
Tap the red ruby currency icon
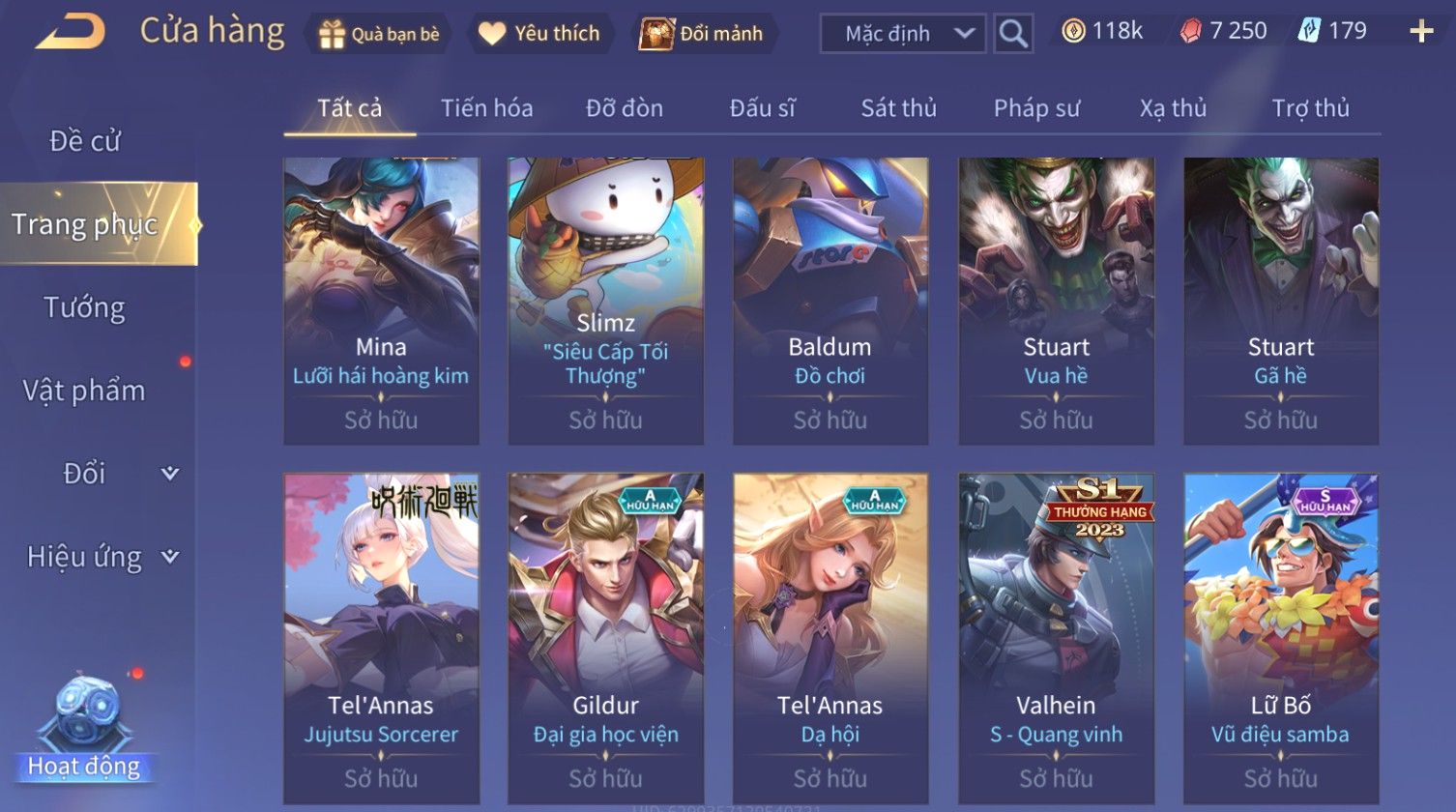click(x=1191, y=32)
